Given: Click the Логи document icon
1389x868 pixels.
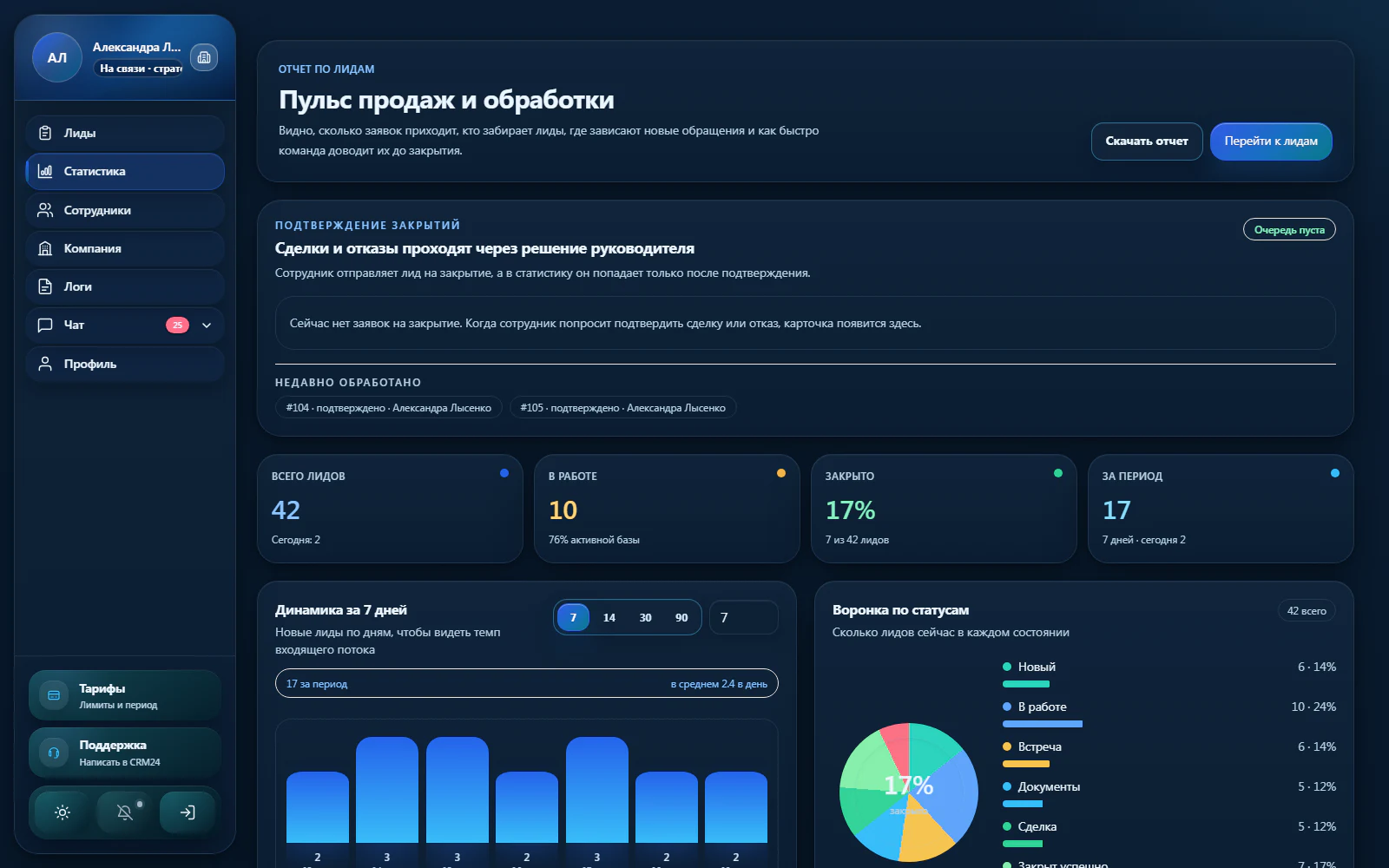Looking at the screenshot, I should (x=45, y=286).
